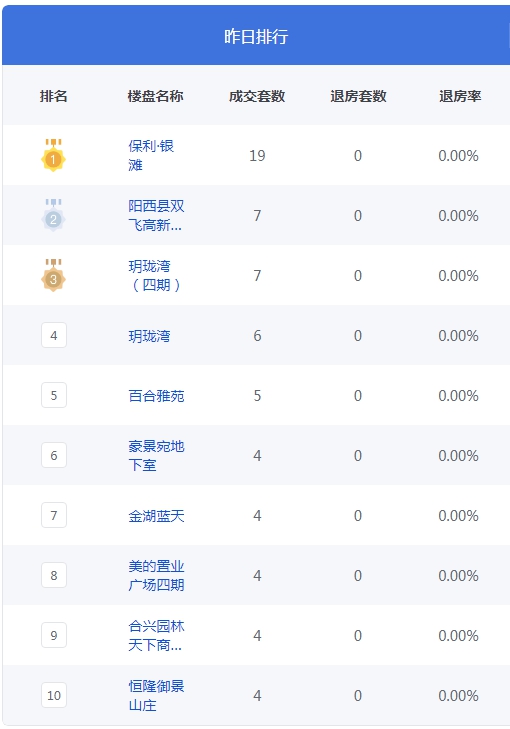The width and height of the screenshot is (510, 729).
Task: Click the 退房率 column header
Action: pyautogui.click(x=460, y=96)
